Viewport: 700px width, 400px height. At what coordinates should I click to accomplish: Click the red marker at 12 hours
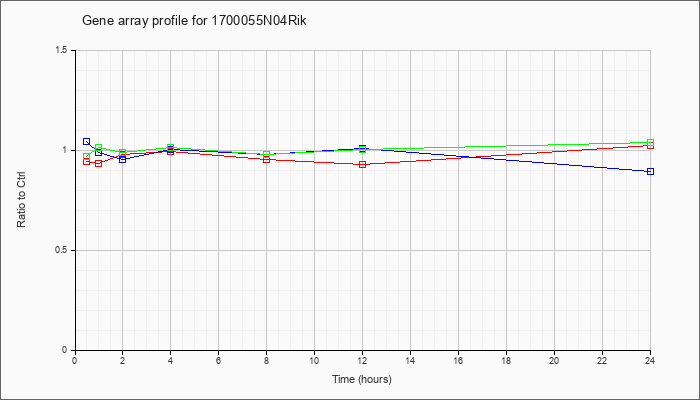point(362,164)
